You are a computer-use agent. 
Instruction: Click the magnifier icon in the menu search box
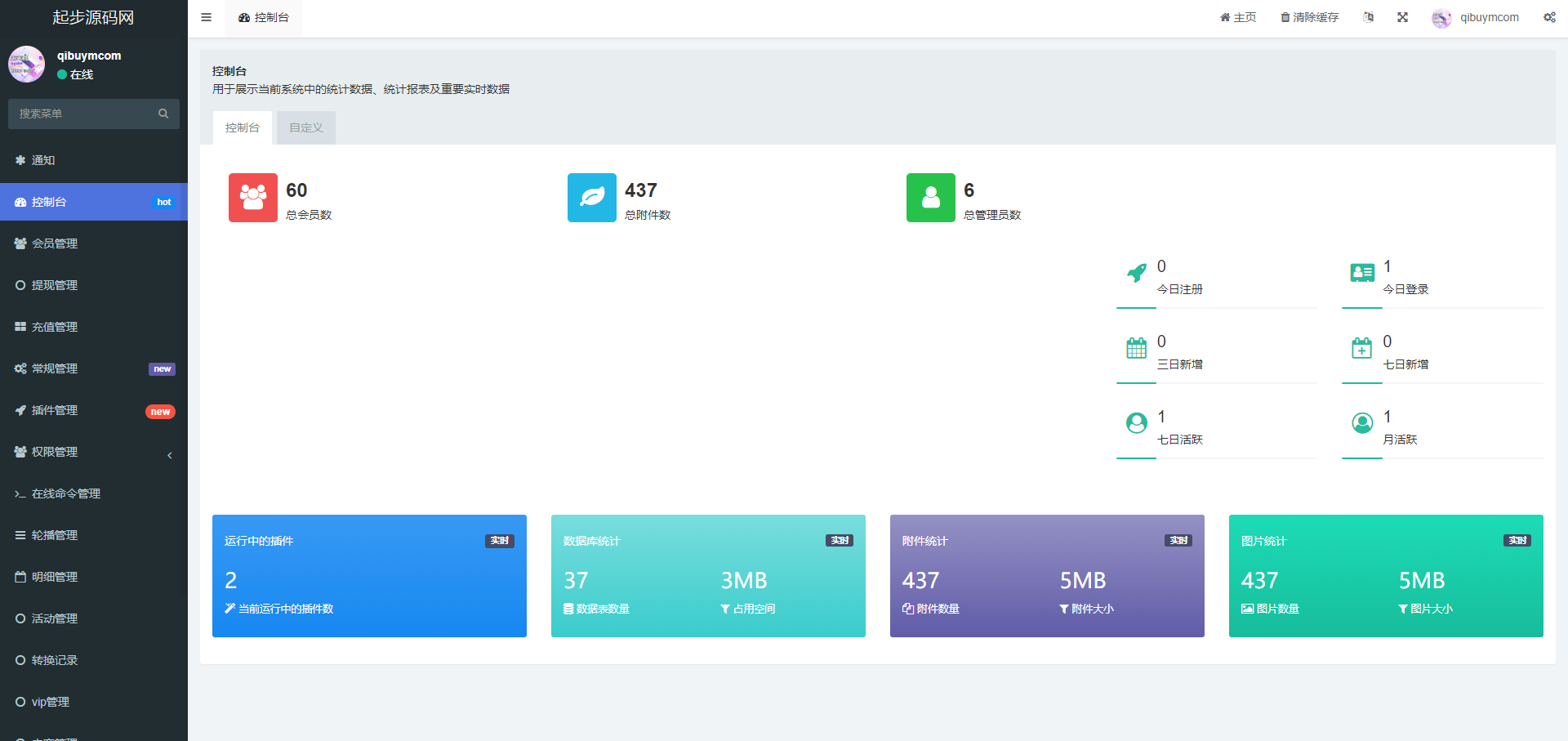(163, 114)
